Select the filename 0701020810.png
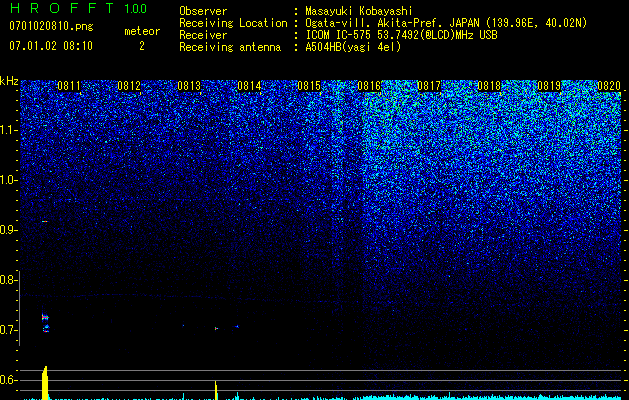The image size is (629, 400). [x=51, y=26]
